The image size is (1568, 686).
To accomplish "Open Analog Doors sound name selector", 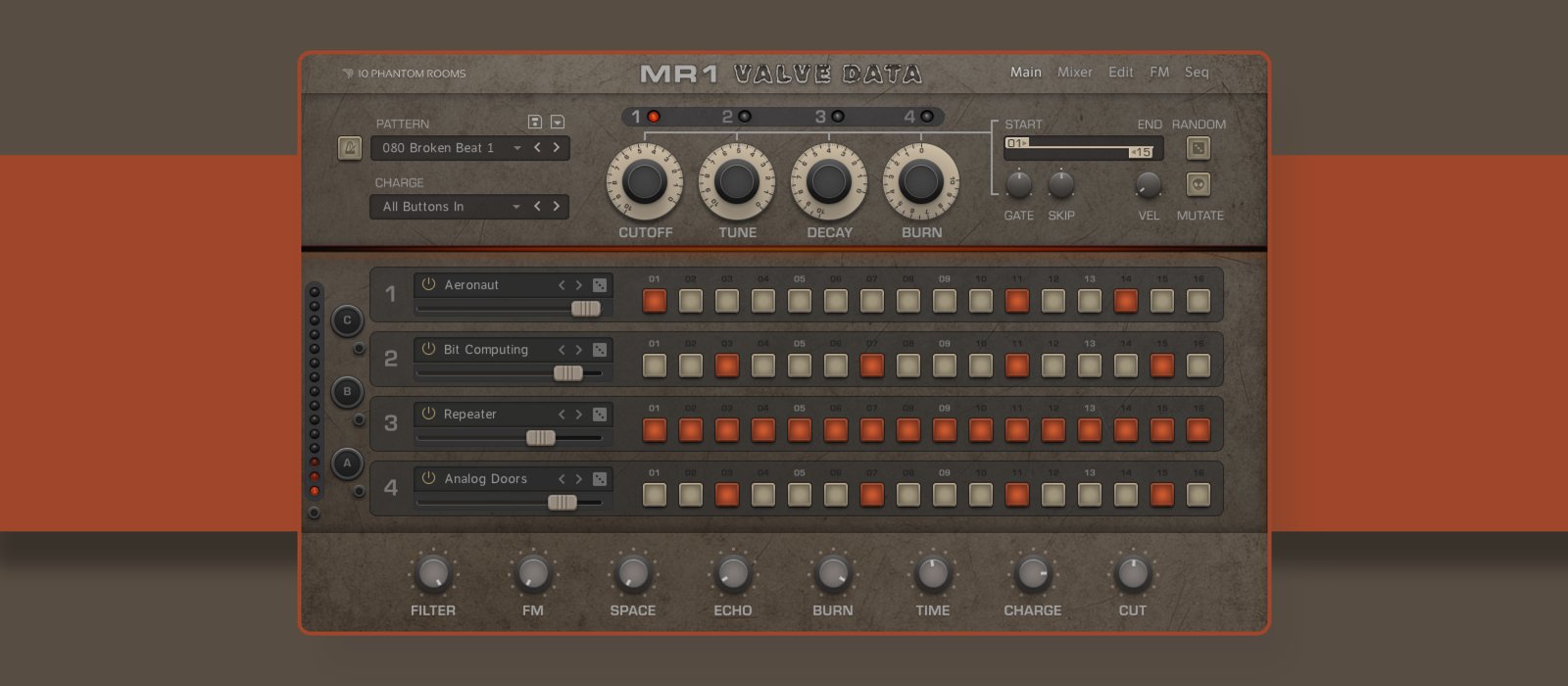I will (486, 479).
